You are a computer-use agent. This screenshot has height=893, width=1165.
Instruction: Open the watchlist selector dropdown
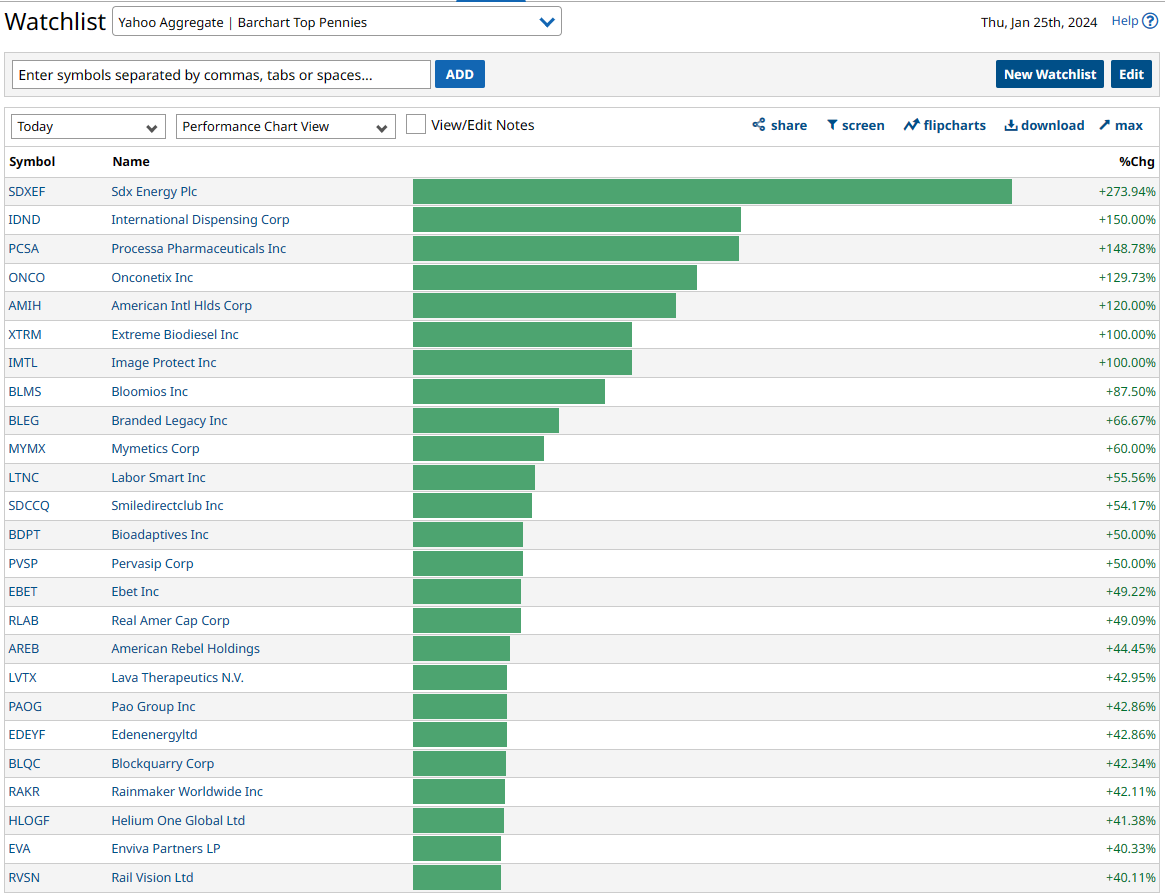coord(337,22)
